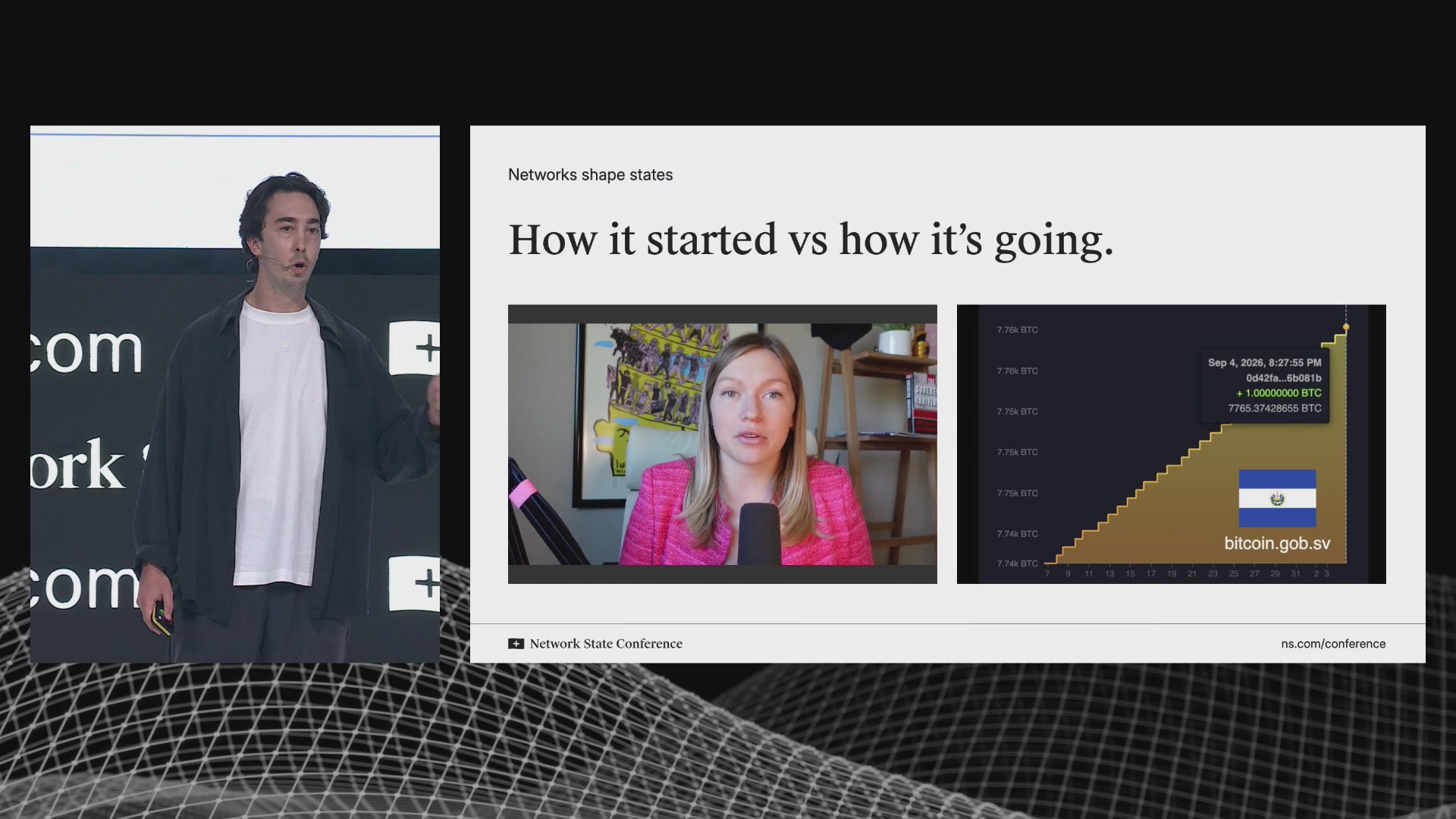
Task: Click the bottom '7.74k BTC' axis label
Action: pyautogui.click(x=1018, y=563)
